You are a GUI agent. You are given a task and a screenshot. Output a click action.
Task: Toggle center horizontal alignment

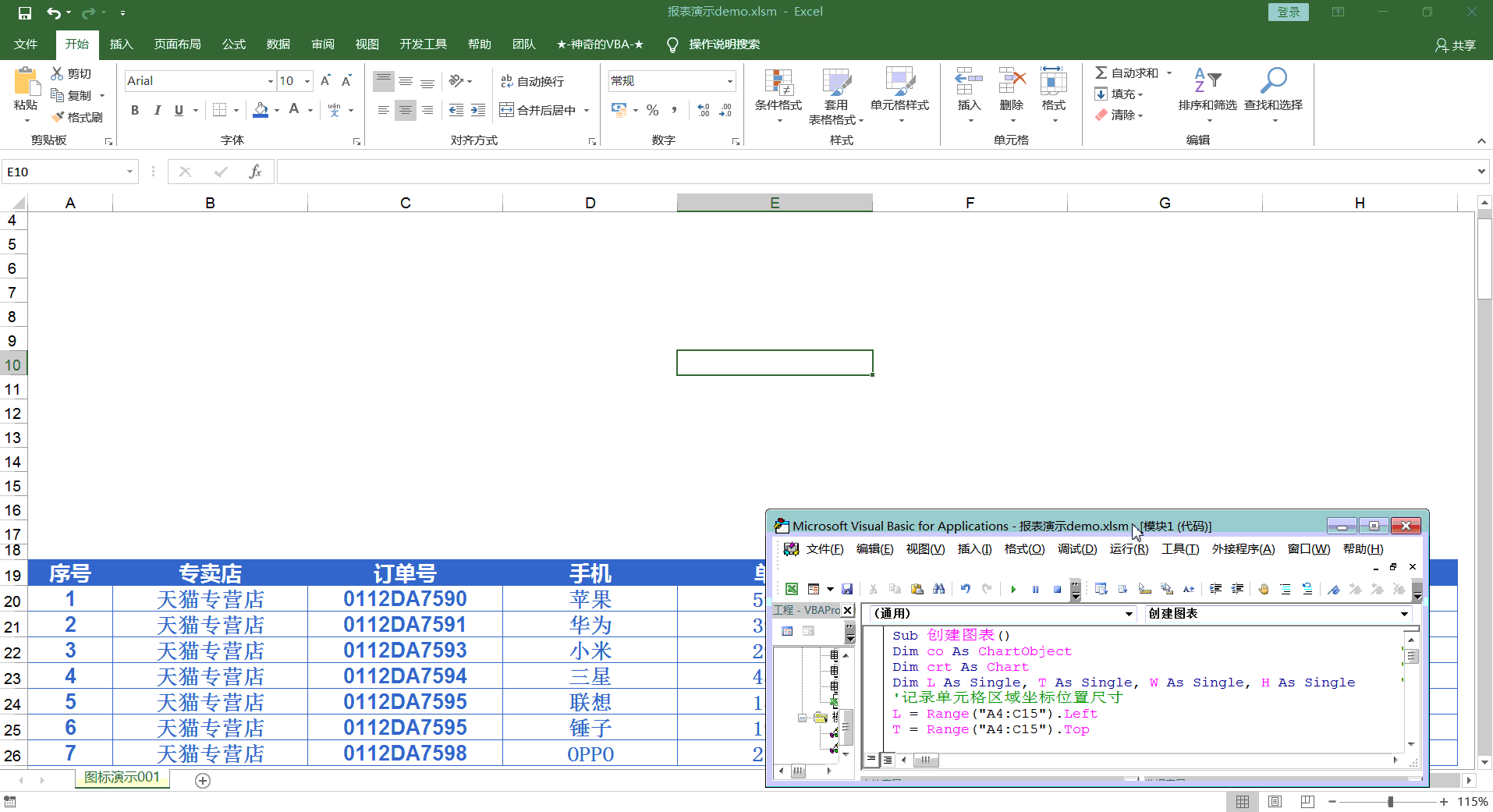pos(405,110)
